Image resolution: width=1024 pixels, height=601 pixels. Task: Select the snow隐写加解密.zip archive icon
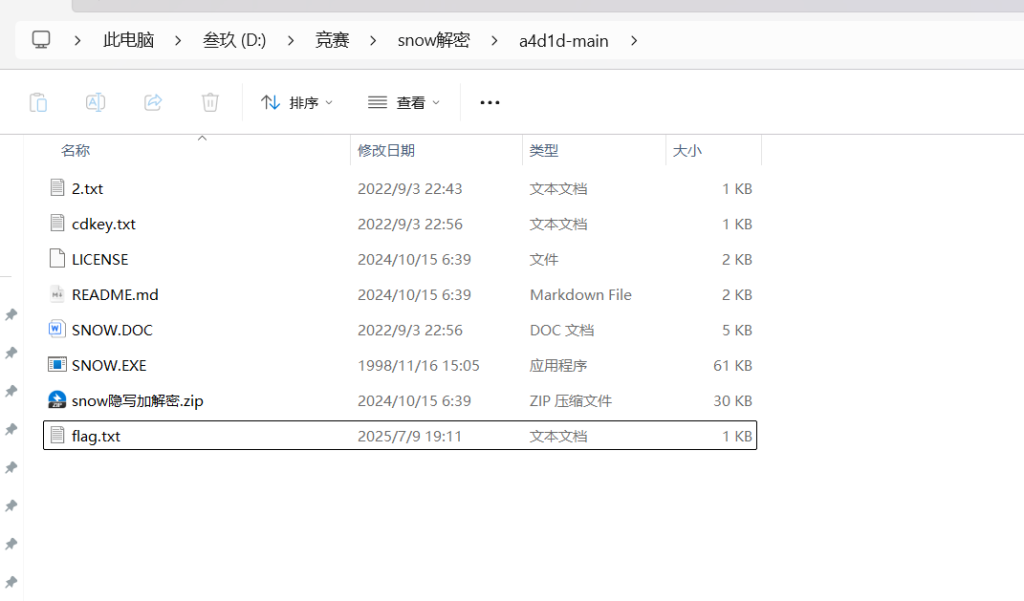pos(57,401)
